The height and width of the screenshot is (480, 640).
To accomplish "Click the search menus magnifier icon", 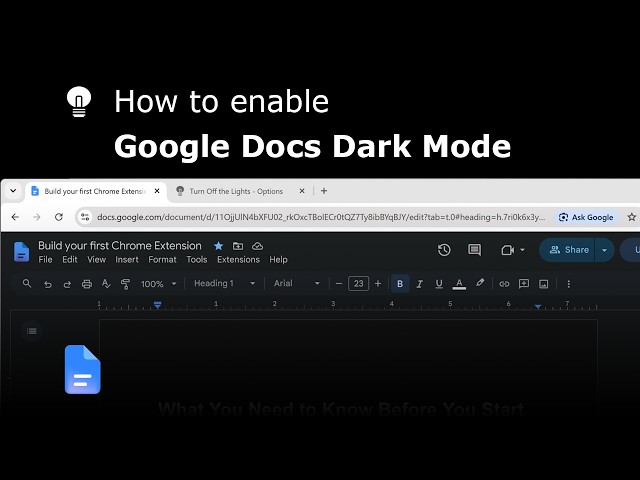I will tap(27, 283).
